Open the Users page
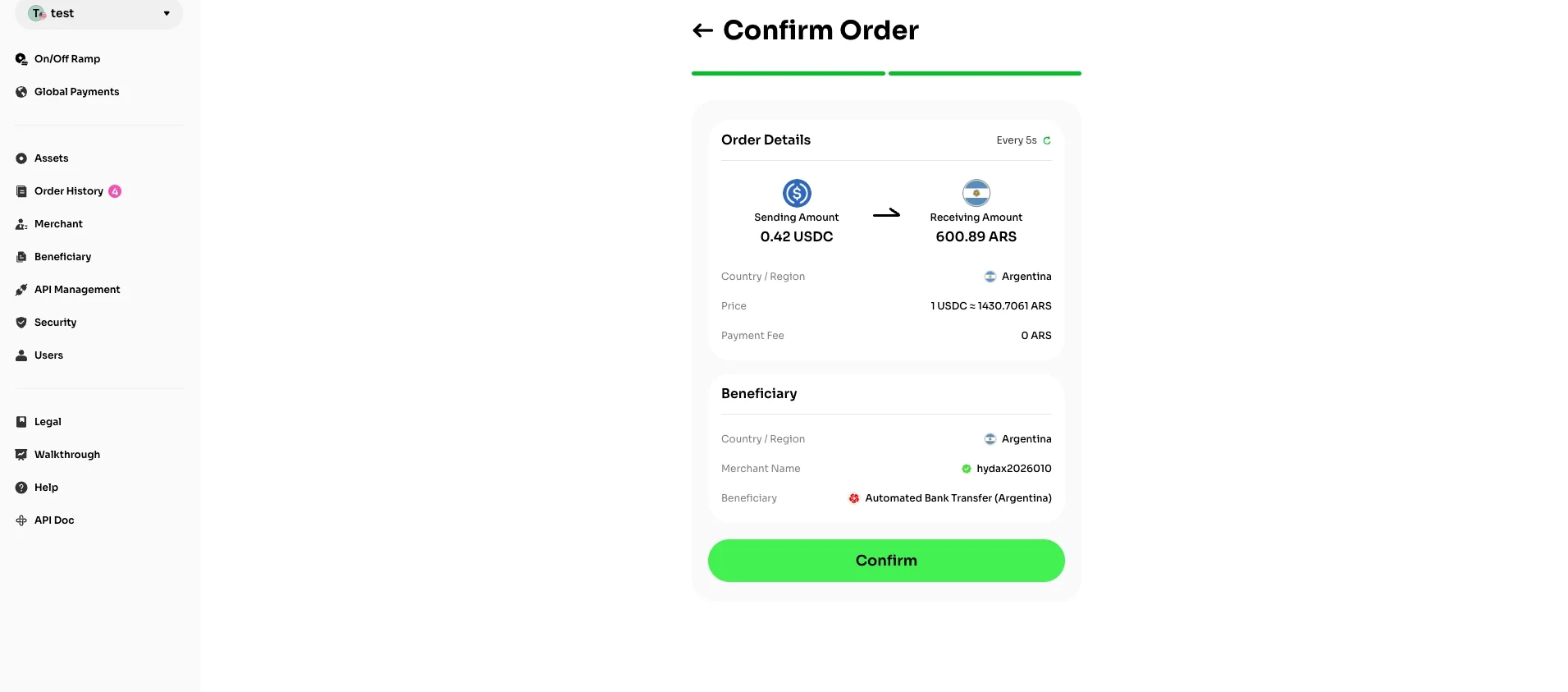Screen dimensions: 1568x692 (39, 355)
